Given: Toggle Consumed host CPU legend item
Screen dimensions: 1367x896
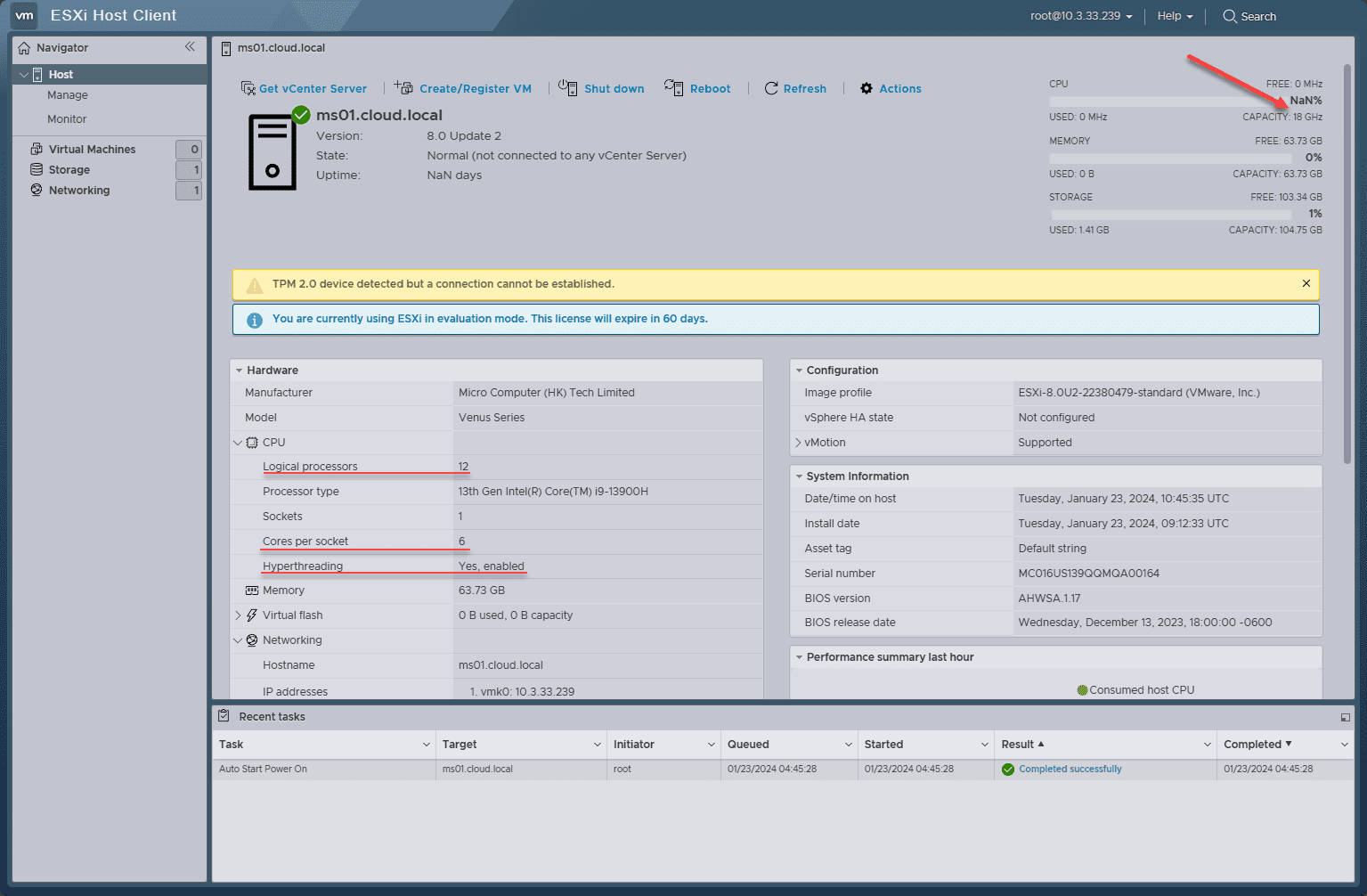Looking at the screenshot, I should click(1135, 690).
